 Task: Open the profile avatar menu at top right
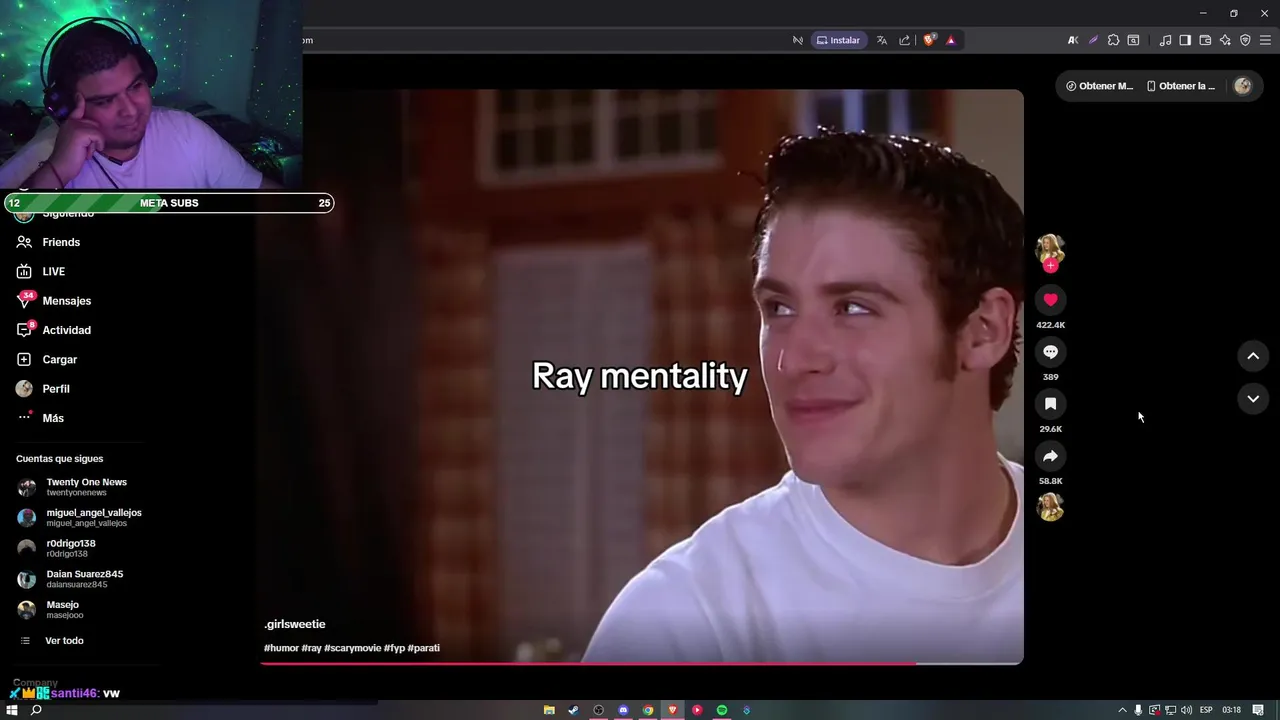[1243, 86]
